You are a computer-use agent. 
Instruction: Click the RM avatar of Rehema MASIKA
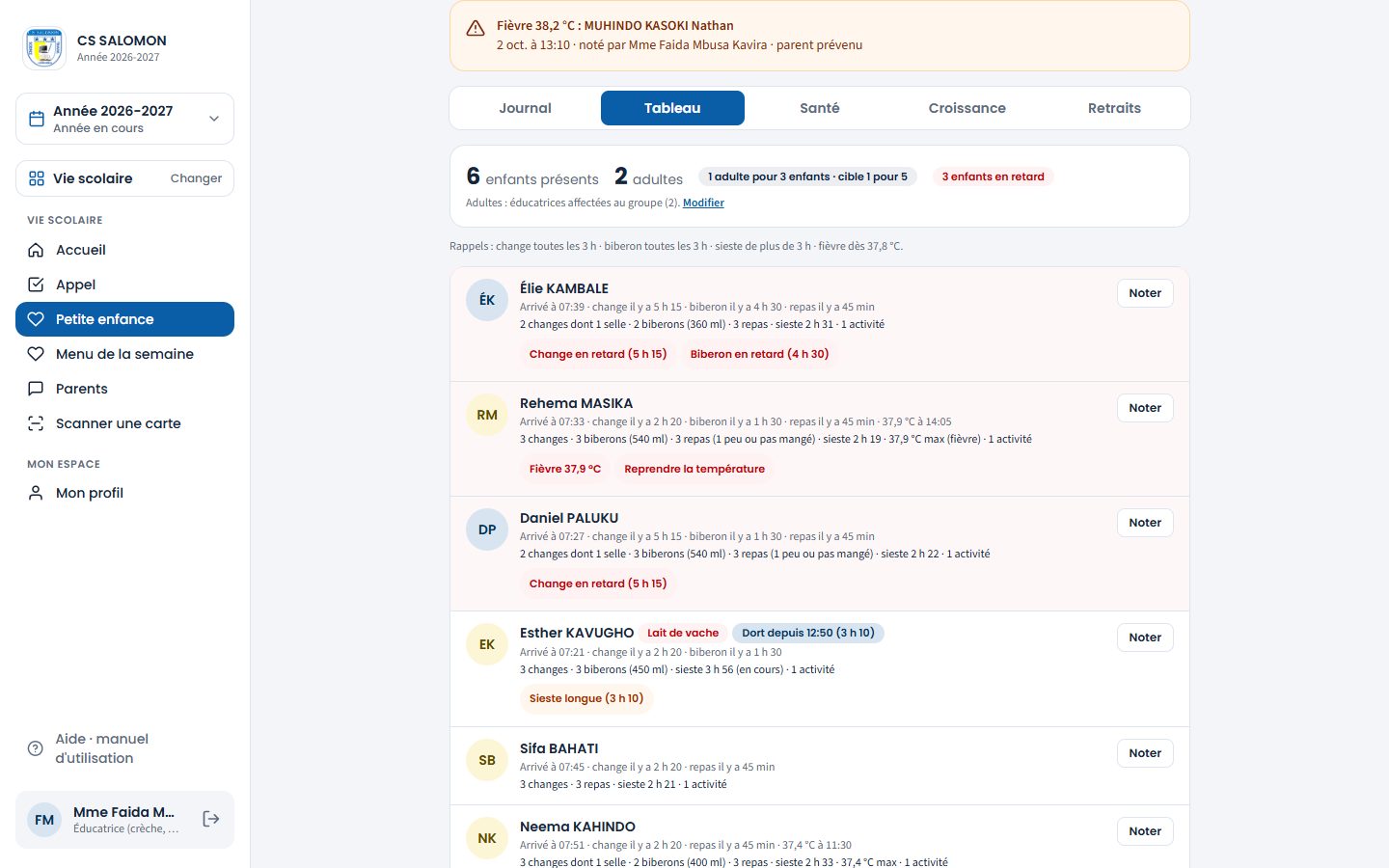coord(487,415)
